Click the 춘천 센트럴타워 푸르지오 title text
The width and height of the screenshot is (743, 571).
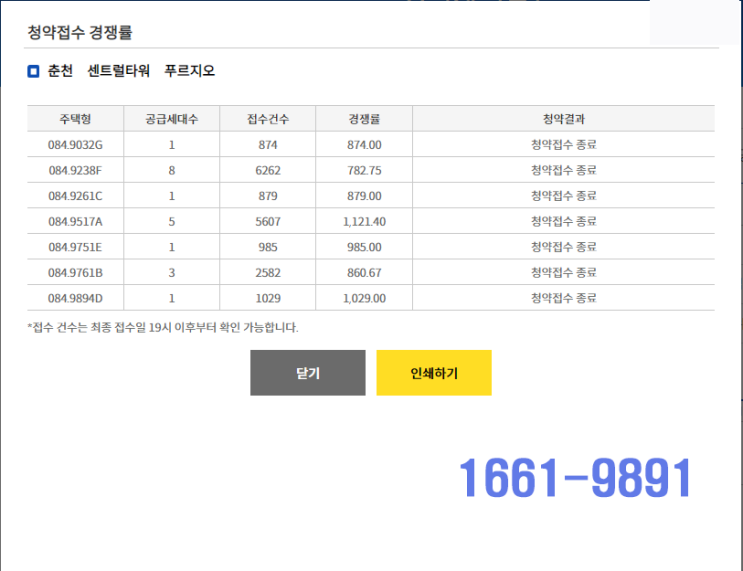pyautogui.click(x=131, y=71)
